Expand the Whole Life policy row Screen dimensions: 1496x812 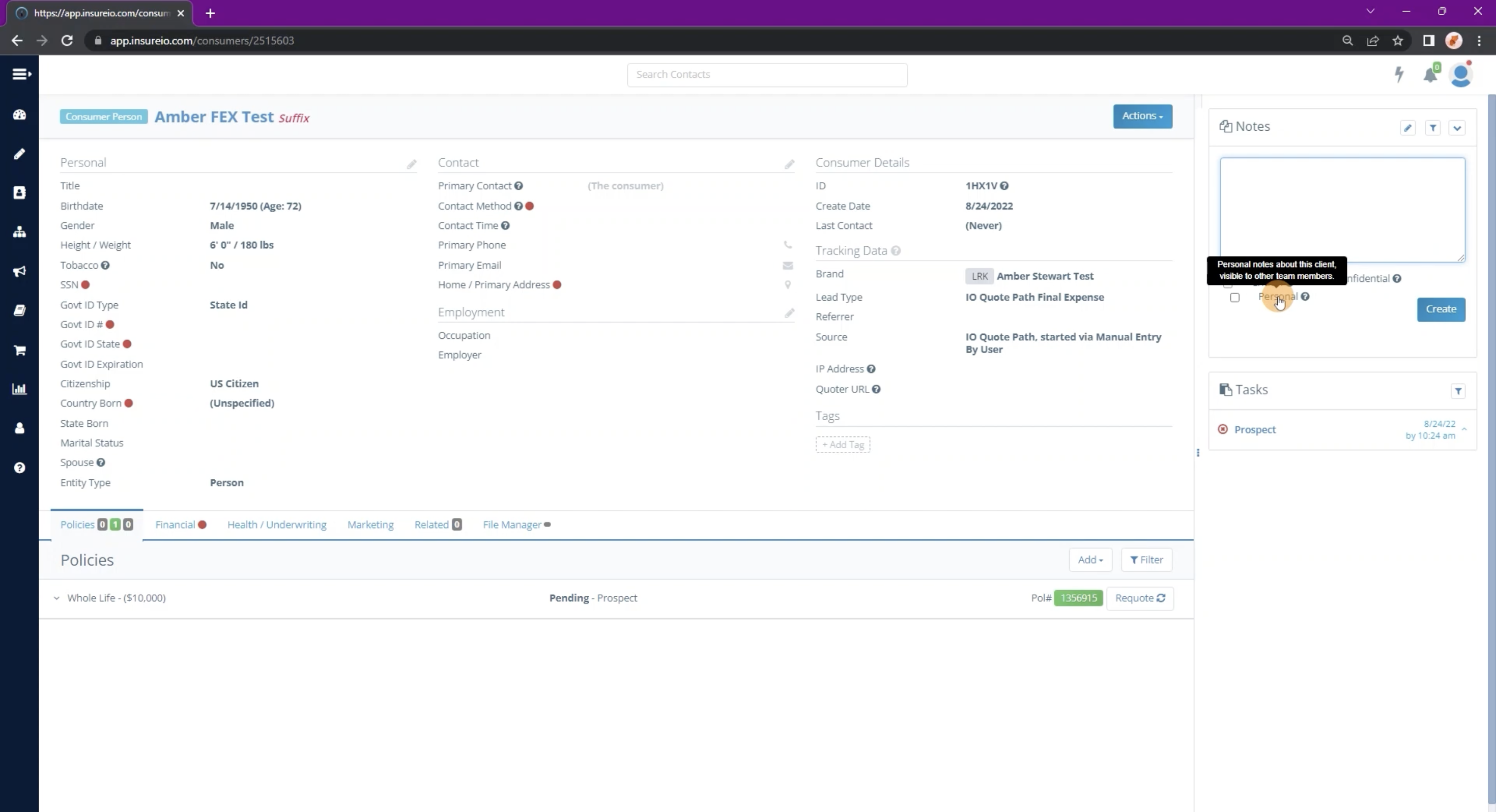click(56, 598)
